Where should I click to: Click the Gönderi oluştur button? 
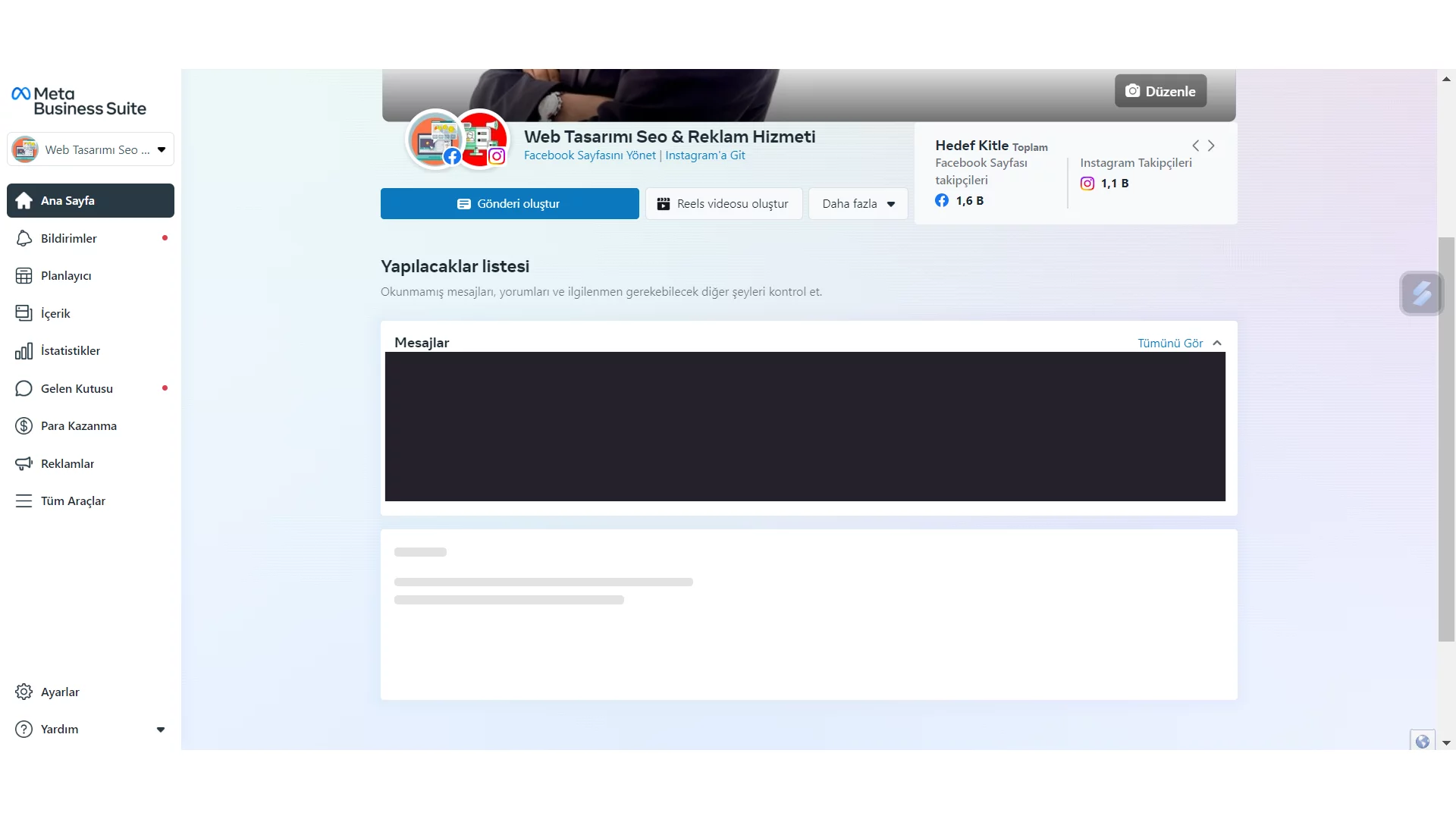510,203
